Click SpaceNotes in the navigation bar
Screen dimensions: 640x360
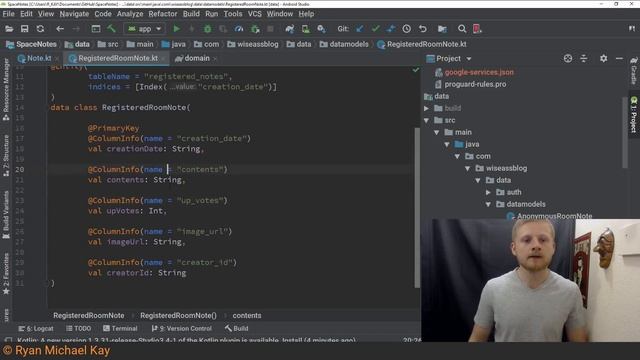31,44
